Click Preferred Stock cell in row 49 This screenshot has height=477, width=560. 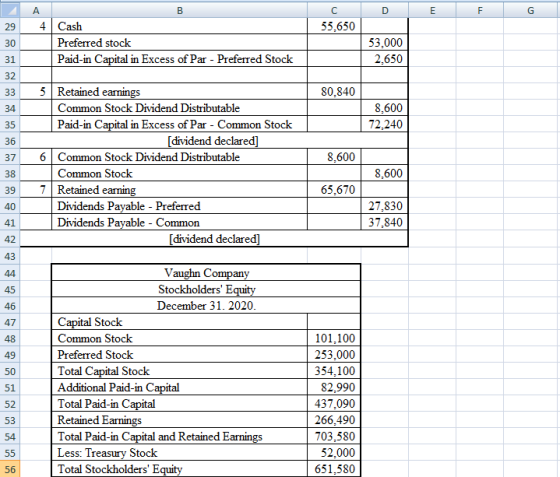point(180,355)
